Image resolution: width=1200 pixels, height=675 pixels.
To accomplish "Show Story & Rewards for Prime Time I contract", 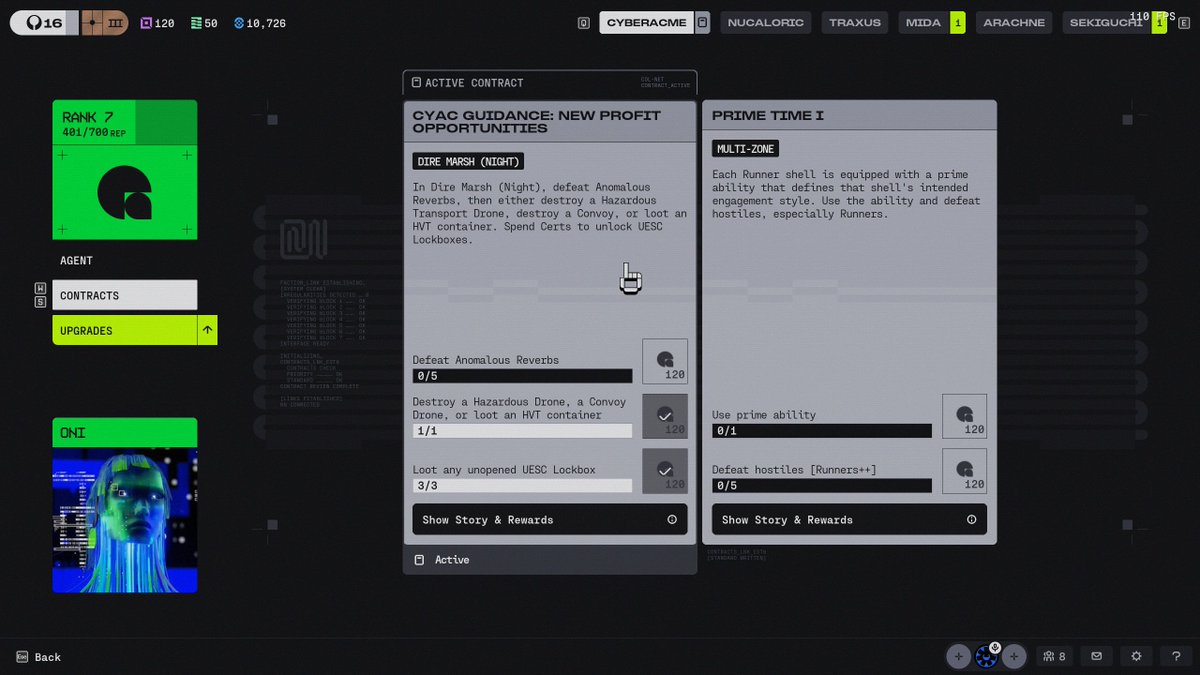I will point(849,520).
